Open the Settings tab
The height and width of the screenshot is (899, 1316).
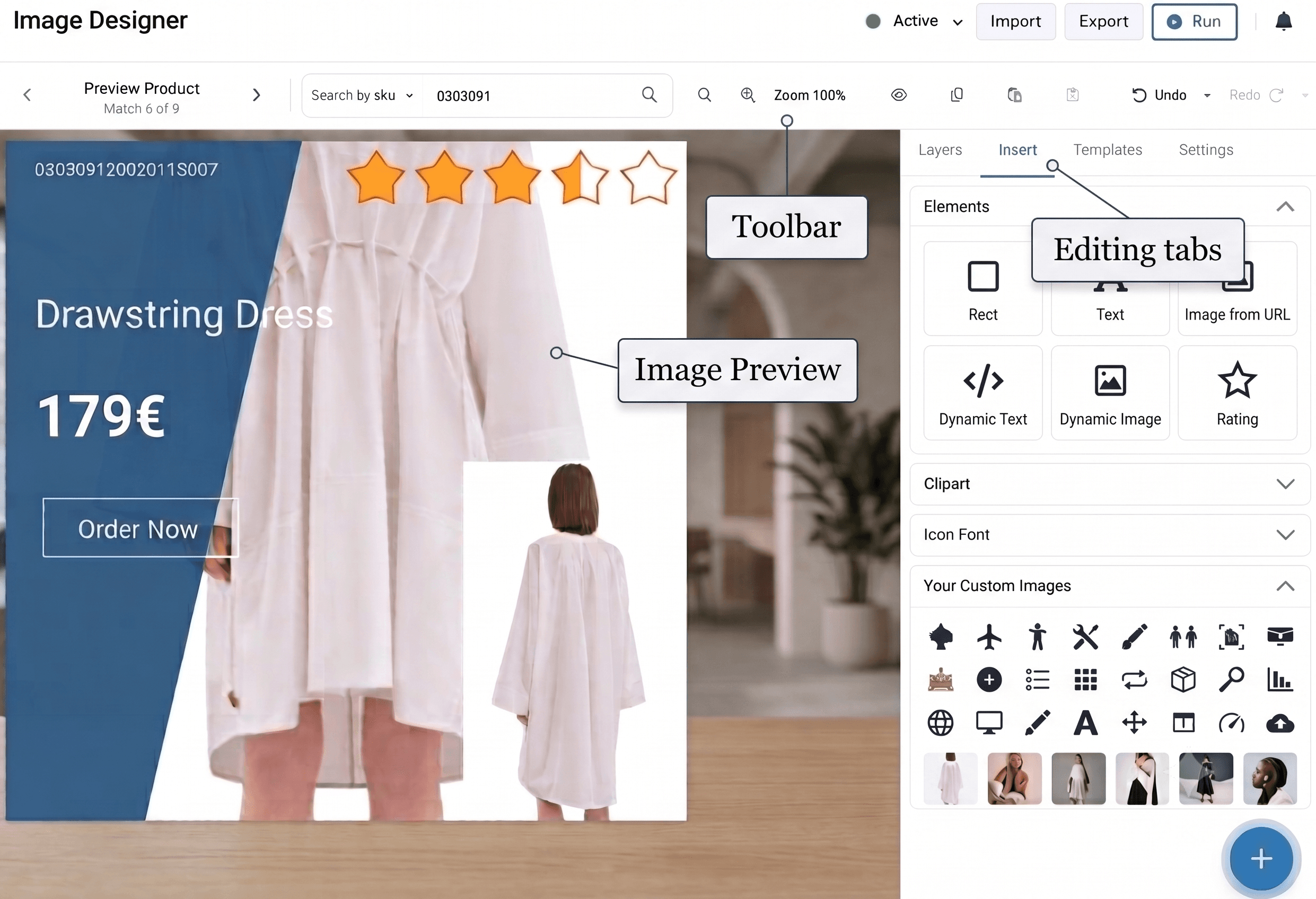1206,149
